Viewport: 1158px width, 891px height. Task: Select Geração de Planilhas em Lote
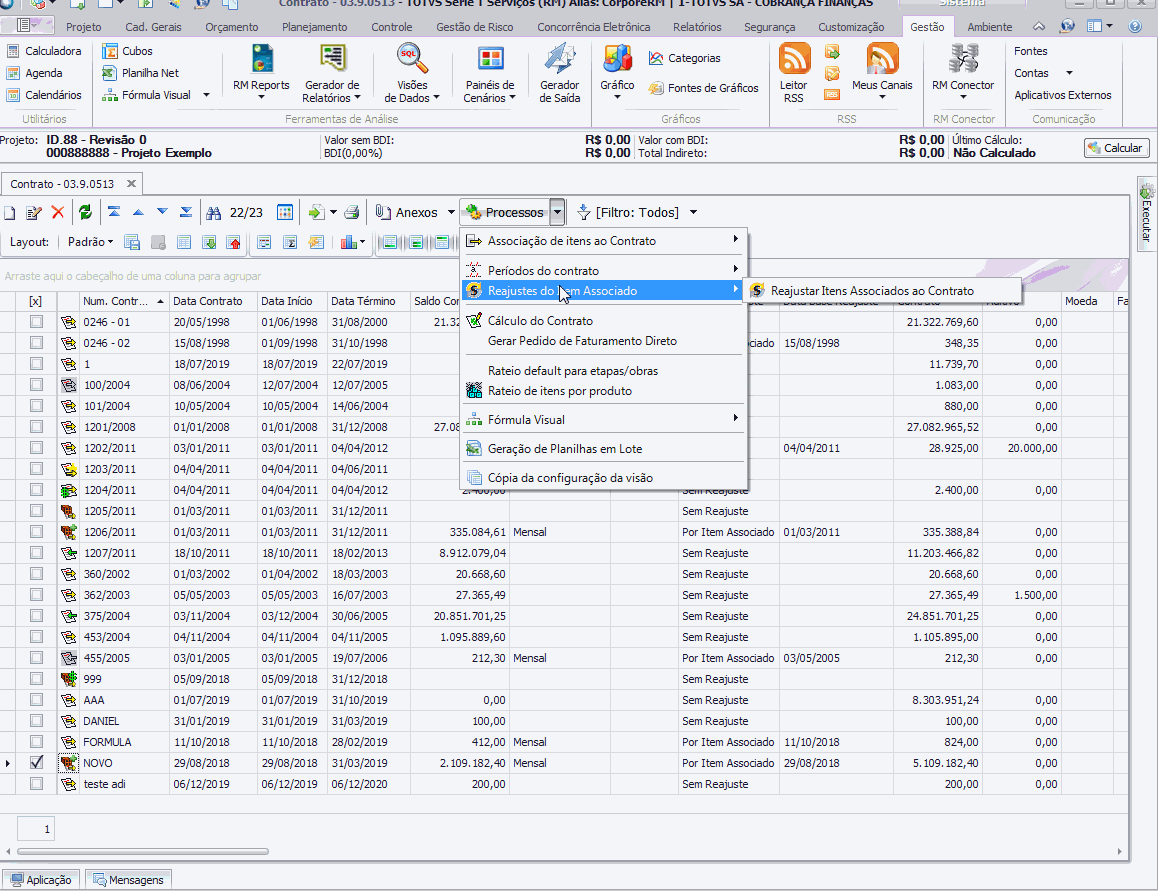(x=603, y=448)
